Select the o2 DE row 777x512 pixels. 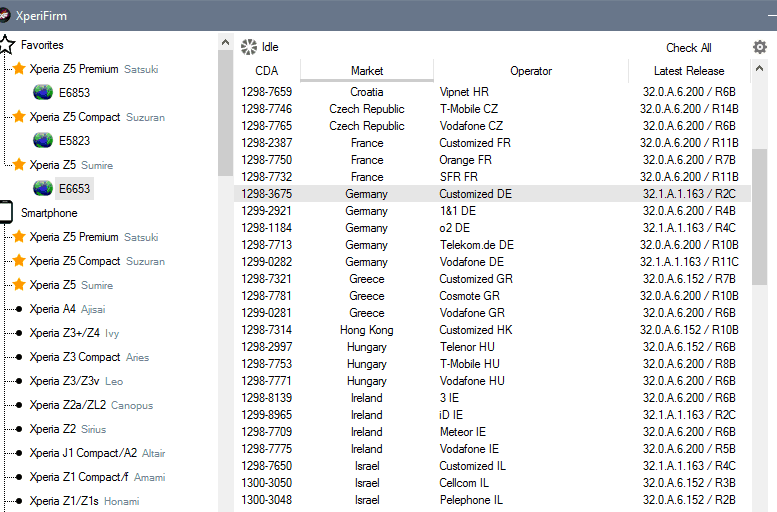(492, 228)
